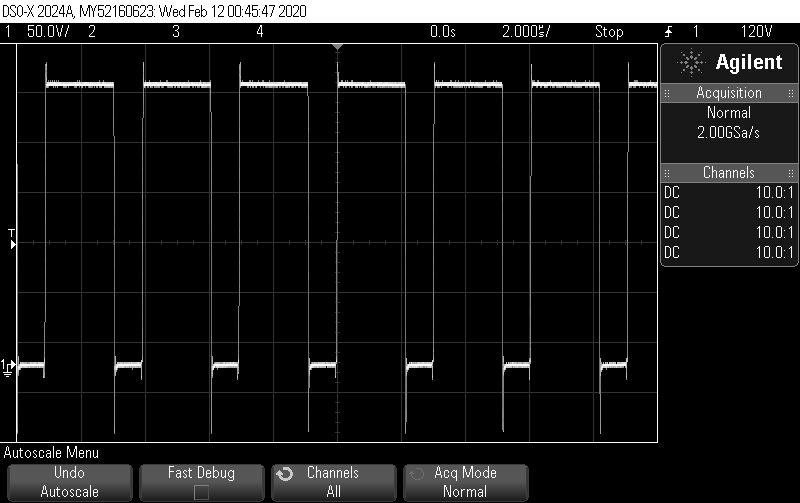Viewport: 800px width, 503px height.
Task: Click the trigger time reference triangle
Action: click(337, 47)
